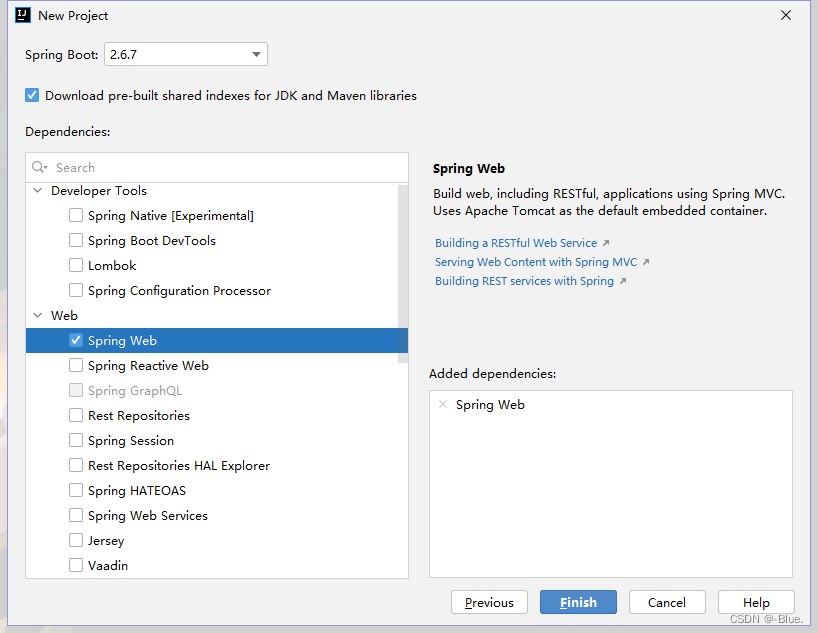Screen dimensions: 818x633
Task: Click the Web group label
Action: (64, 315)
